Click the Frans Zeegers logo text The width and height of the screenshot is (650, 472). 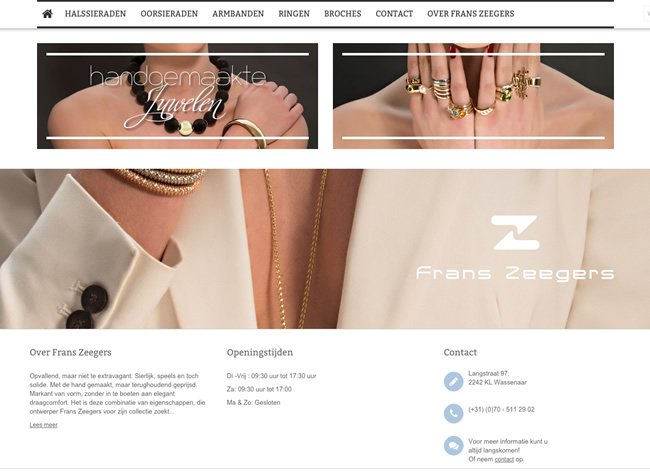pos(515,274)
